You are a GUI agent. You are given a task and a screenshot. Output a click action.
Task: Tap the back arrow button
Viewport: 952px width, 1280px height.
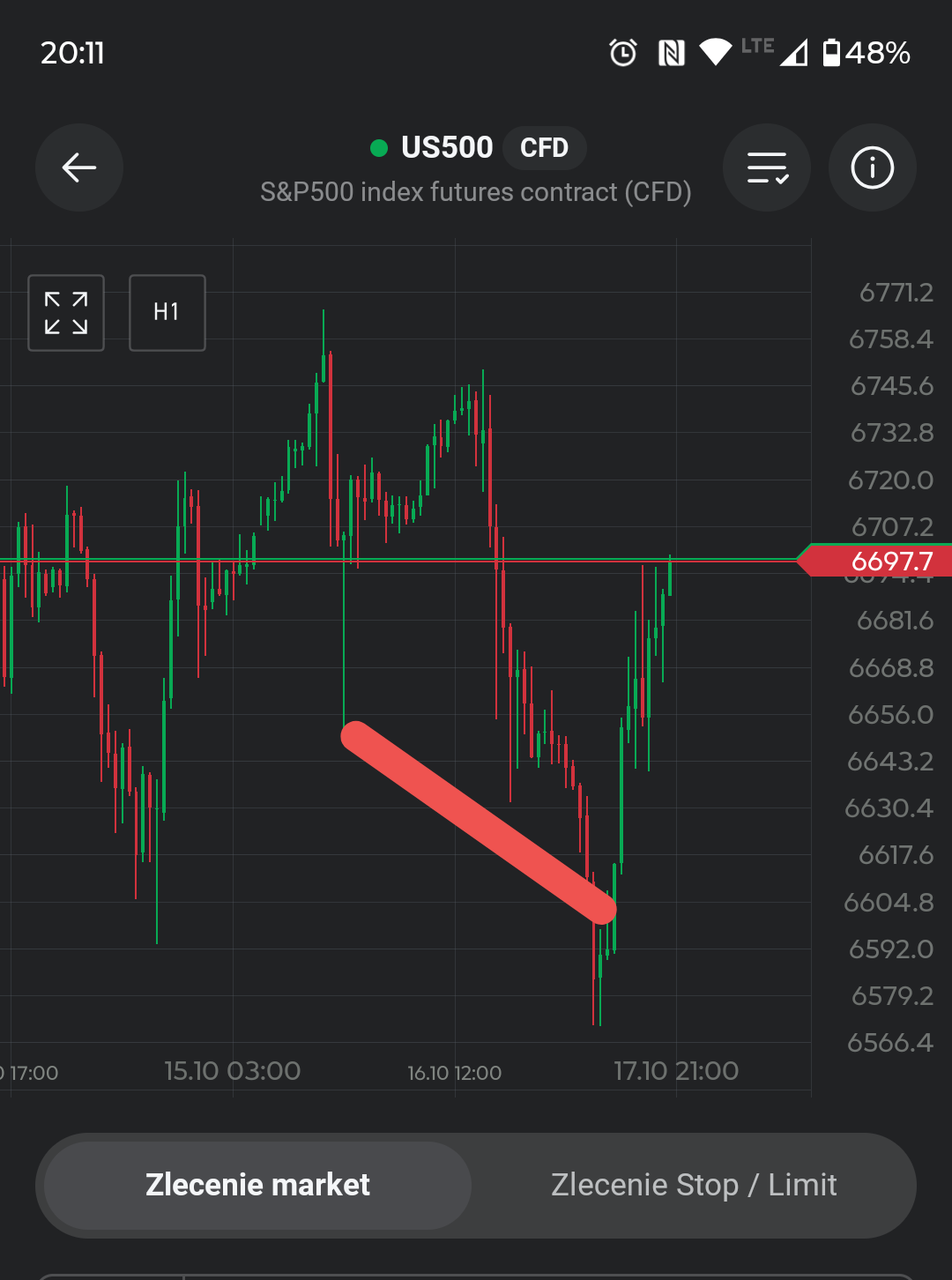coord(79,167)
